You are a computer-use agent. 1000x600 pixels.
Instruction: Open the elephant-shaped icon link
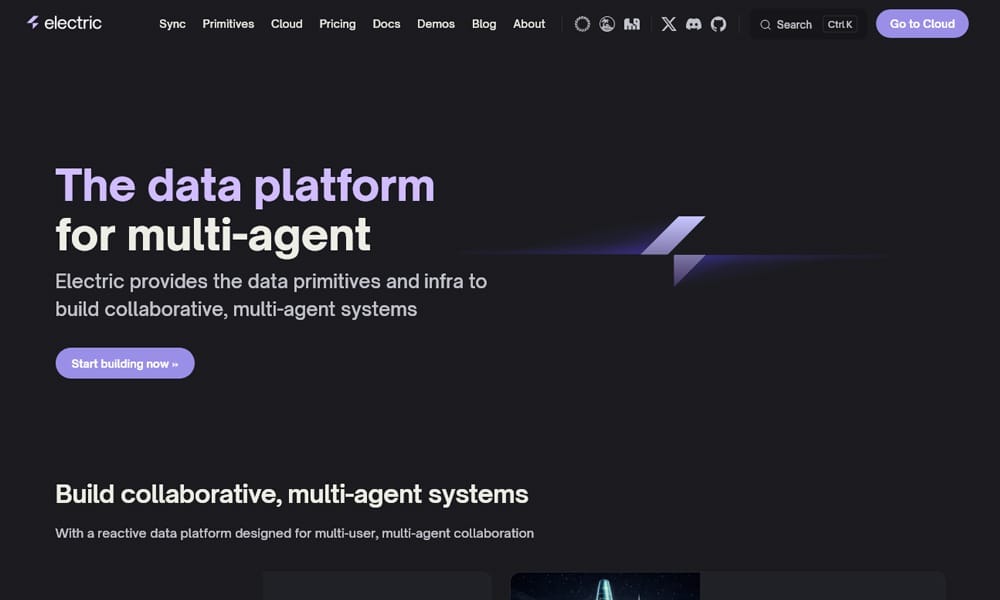click(x=631, y=24)
